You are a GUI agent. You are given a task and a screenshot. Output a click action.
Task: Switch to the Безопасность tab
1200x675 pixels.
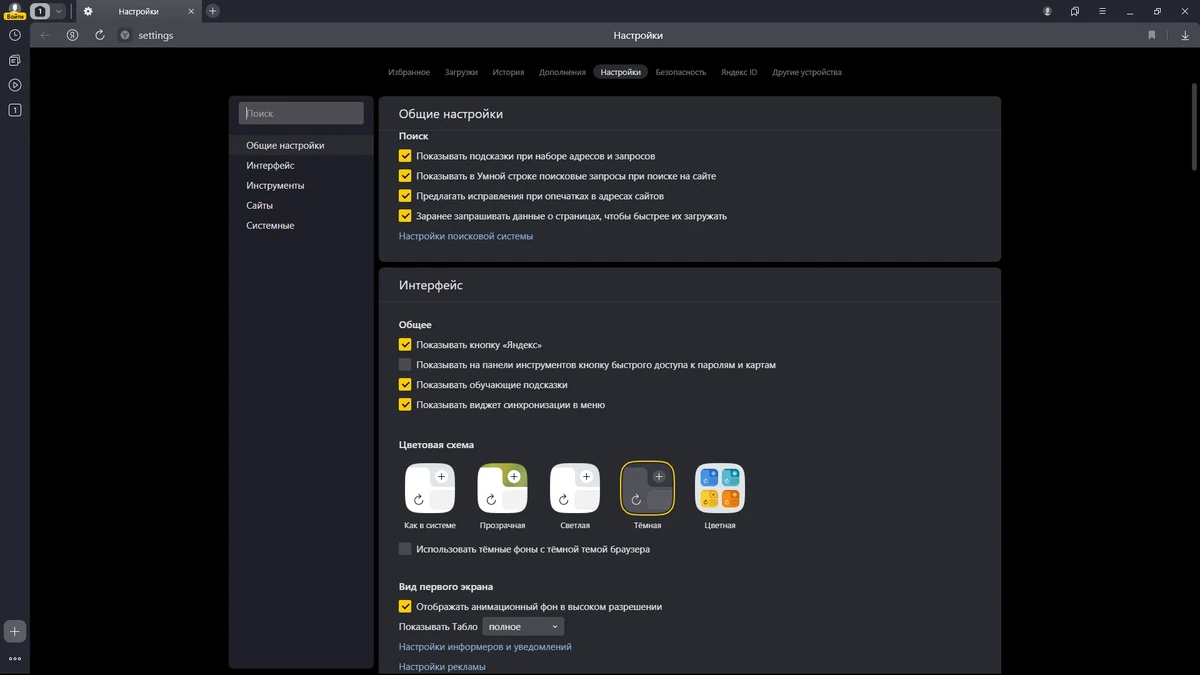(x=681, y=72)
